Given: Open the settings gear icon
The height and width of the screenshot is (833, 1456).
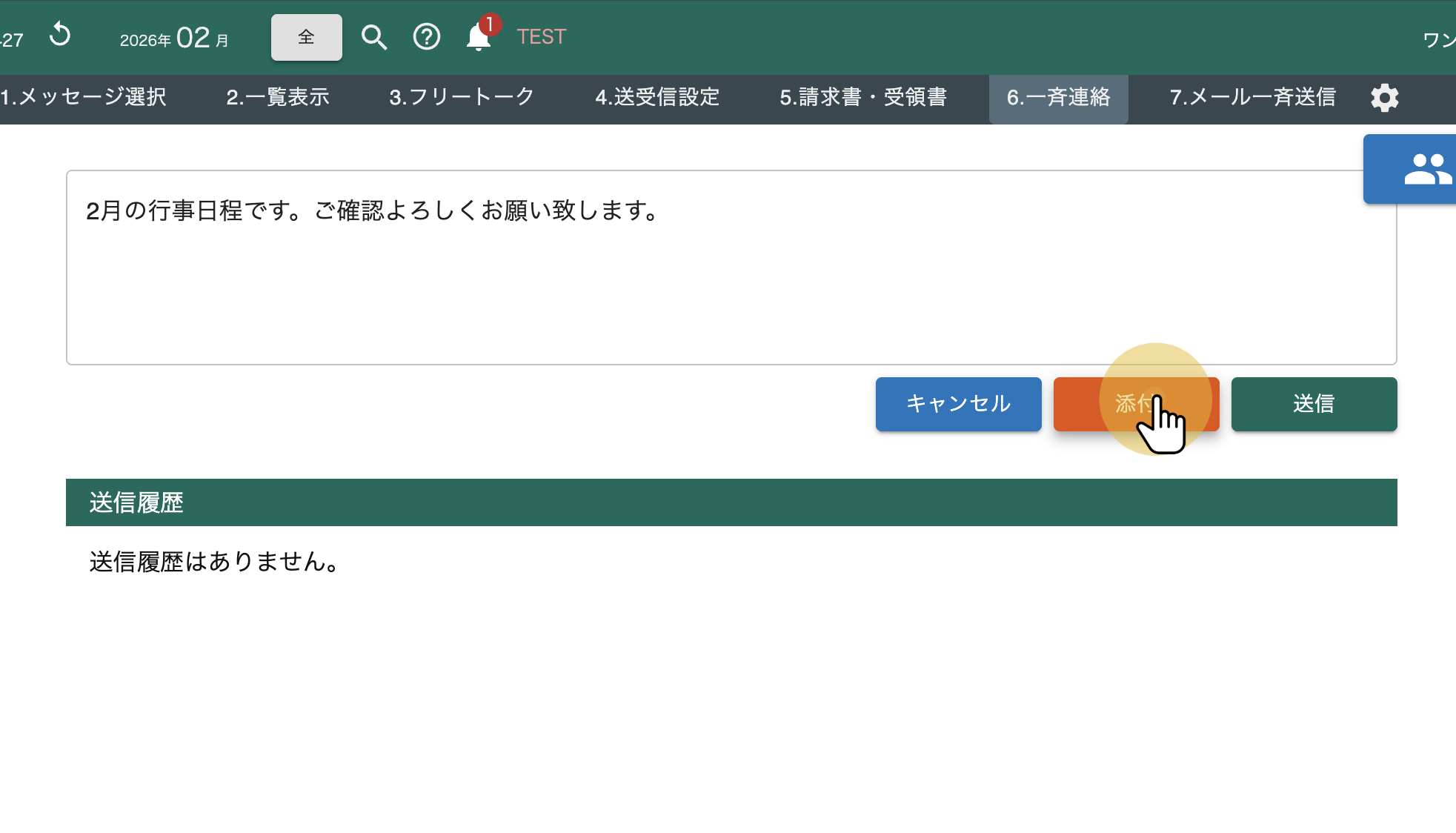Looking at the screenshot, I should click(1384, 98).
